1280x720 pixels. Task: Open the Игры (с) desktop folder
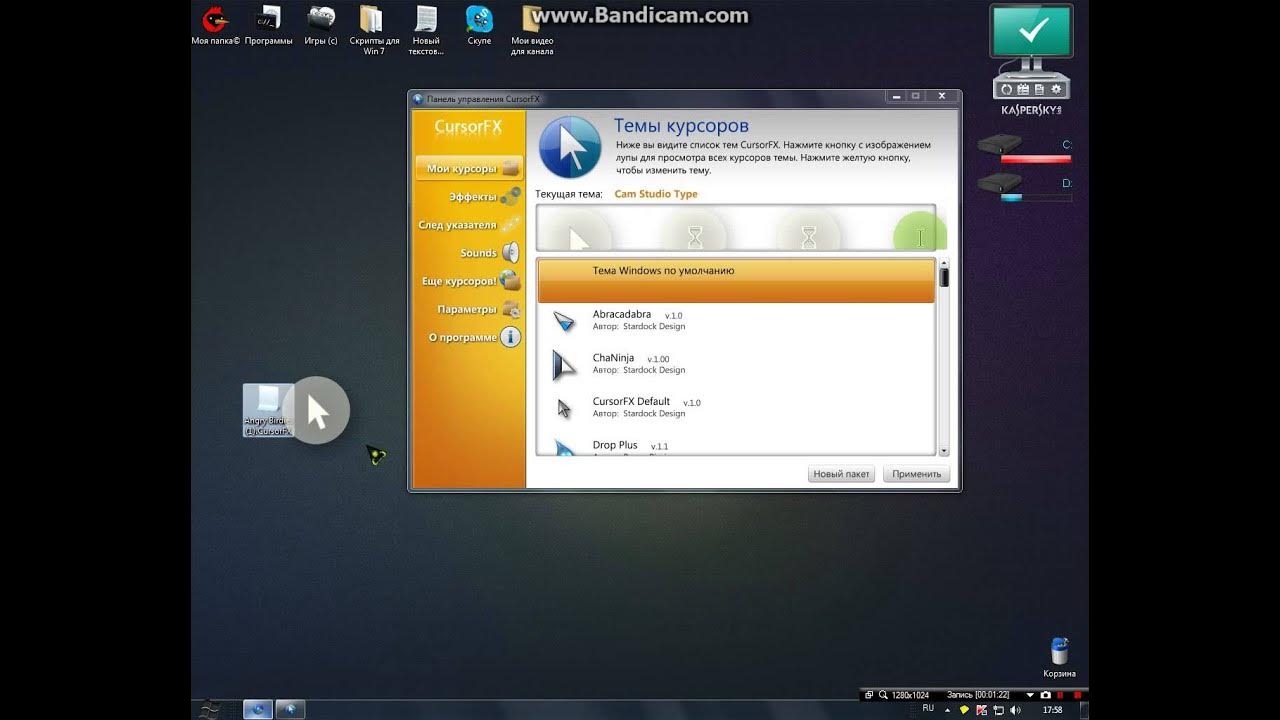point(321,26)
